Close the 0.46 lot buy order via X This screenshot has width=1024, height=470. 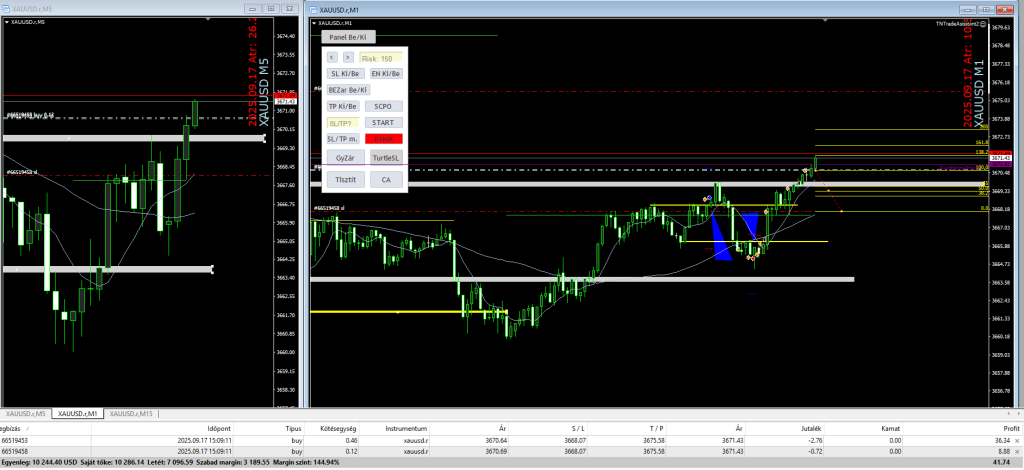(1017, 439)
